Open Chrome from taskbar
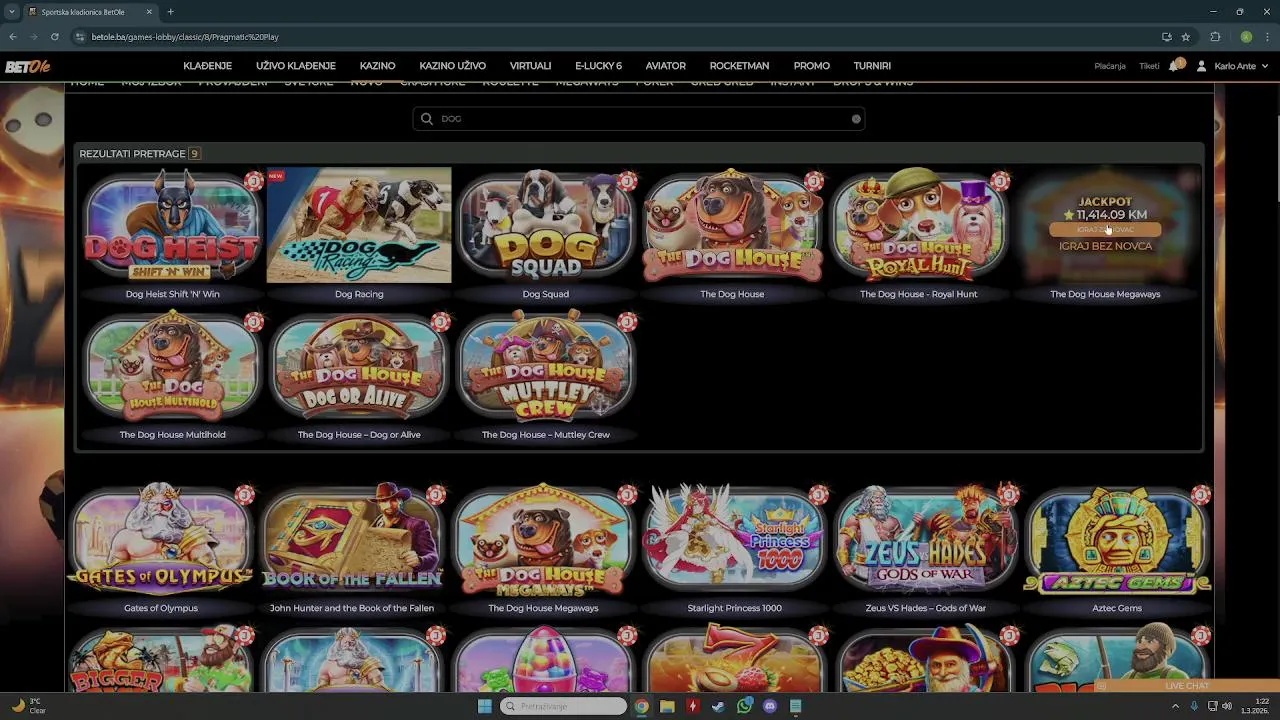1280x720 pixels. [x=641, y=706]
